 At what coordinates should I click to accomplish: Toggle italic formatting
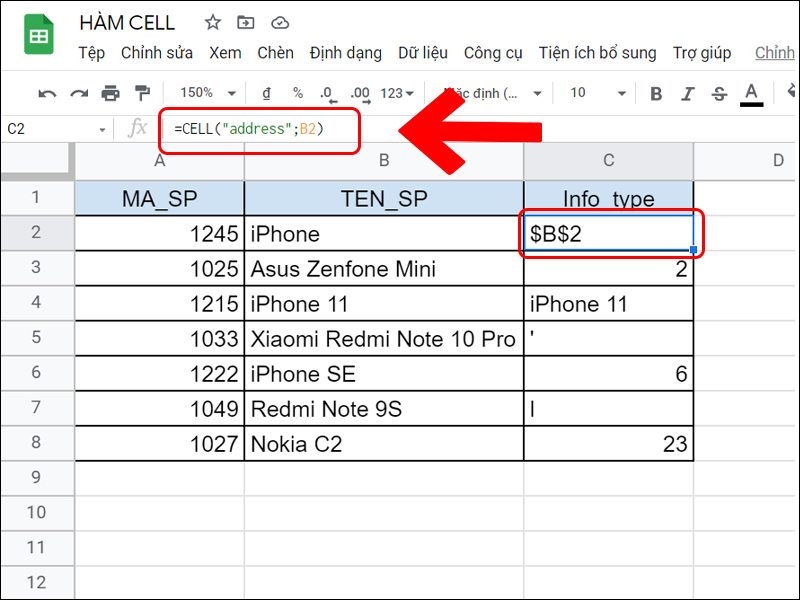(x=689, y=92)
